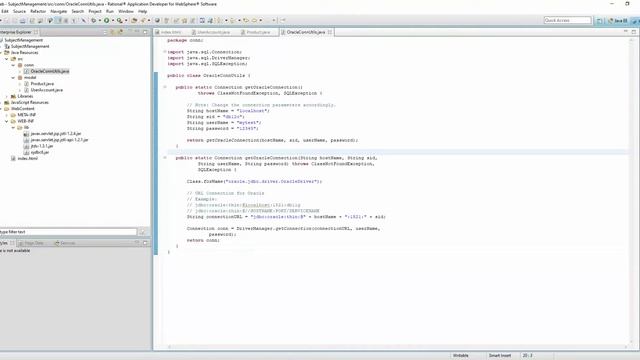
Task: Collapse the first getOracleConnection method fold marker
Action: pyautogui.click(x=165, y=87)
